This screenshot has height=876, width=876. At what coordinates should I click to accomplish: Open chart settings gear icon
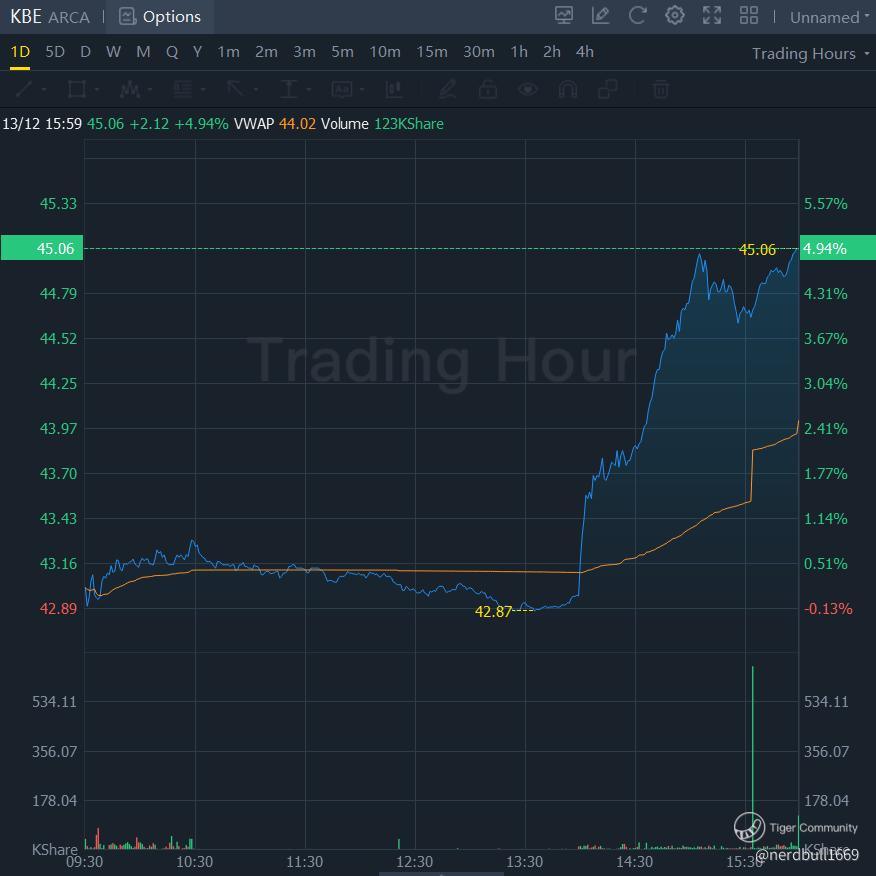coord(674,16)
